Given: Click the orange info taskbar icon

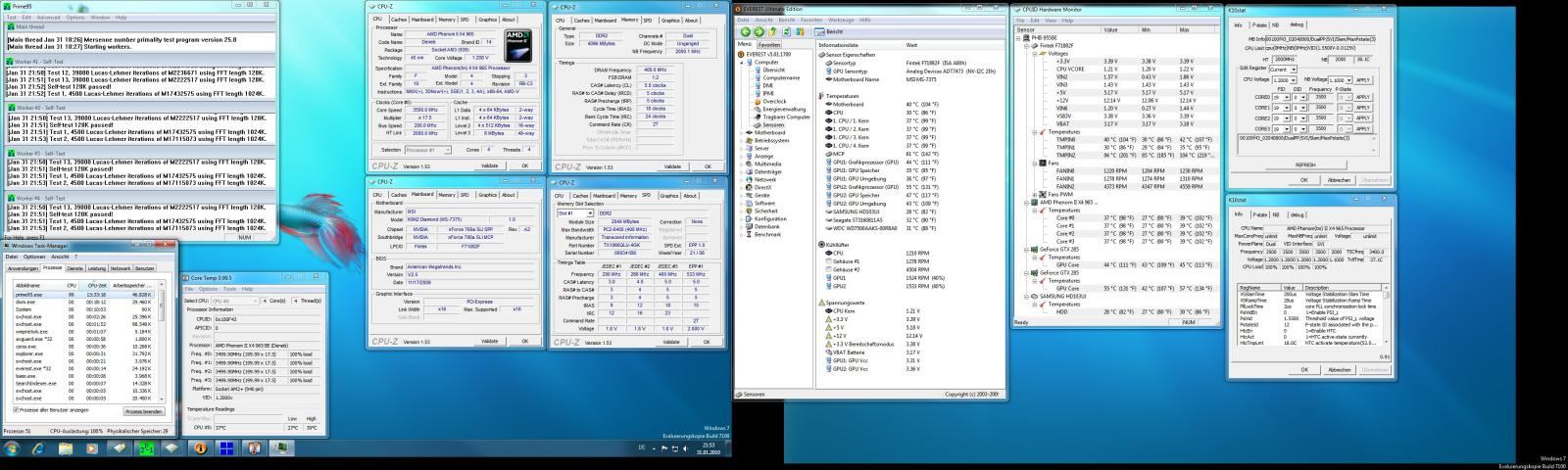Looking at the screenshot, I should click(x=201, y=448).
